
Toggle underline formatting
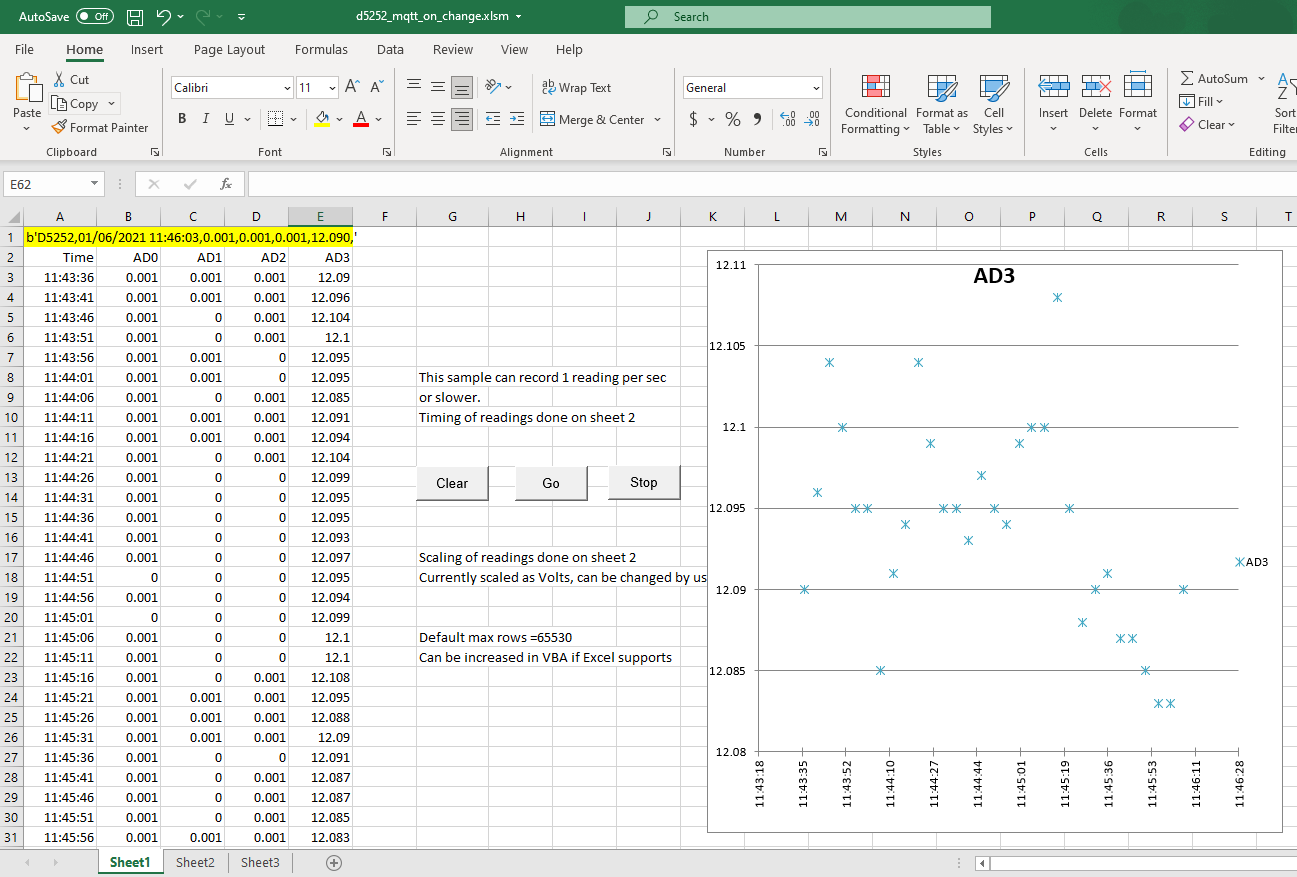pyautogui.click(x=230, y=119)
